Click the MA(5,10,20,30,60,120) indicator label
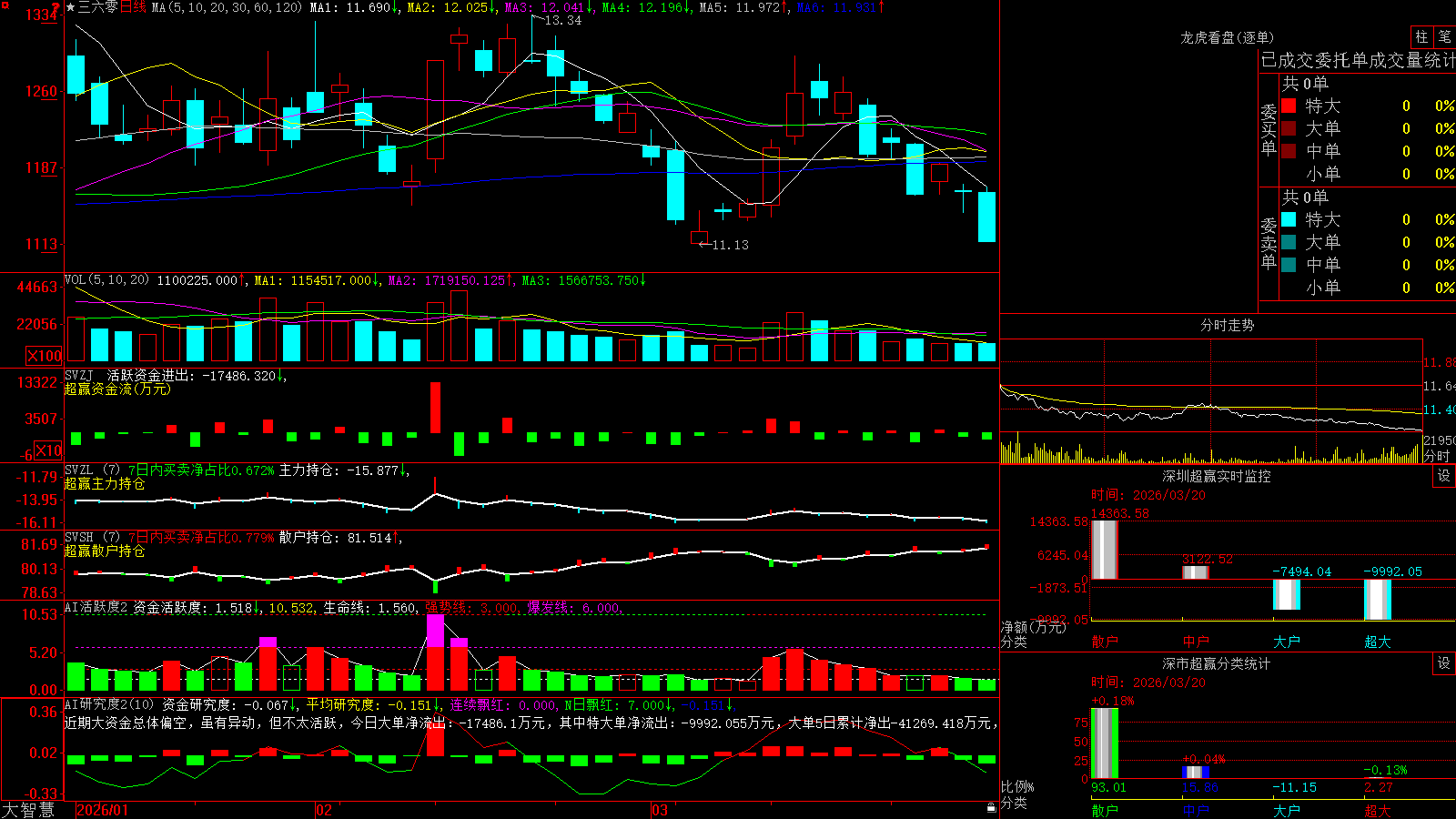 click(x=227, y=7)
